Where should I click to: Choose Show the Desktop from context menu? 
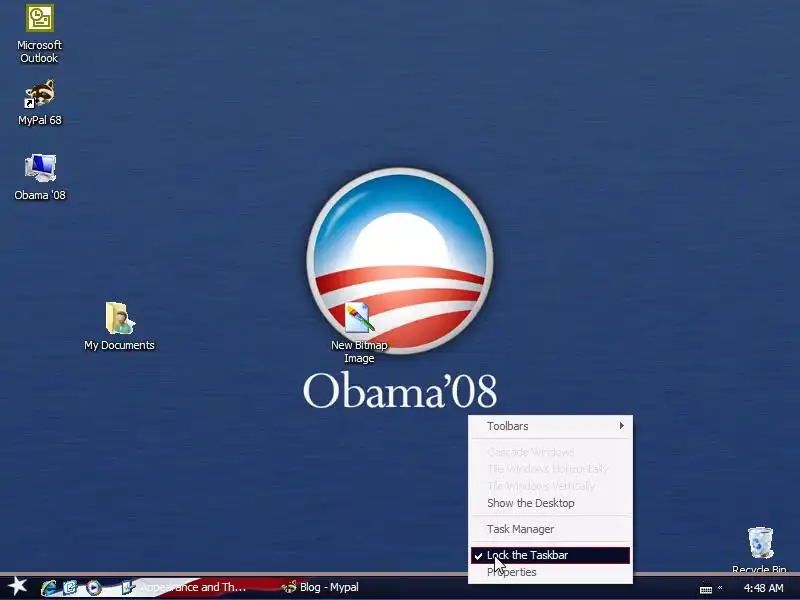[551, 503]
